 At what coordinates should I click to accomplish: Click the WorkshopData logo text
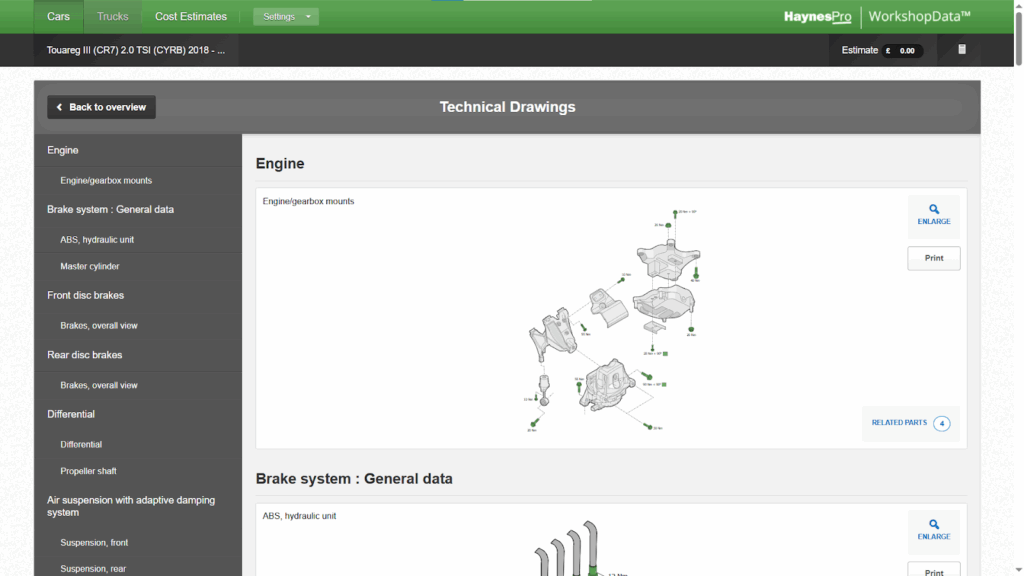pos(918,16)
